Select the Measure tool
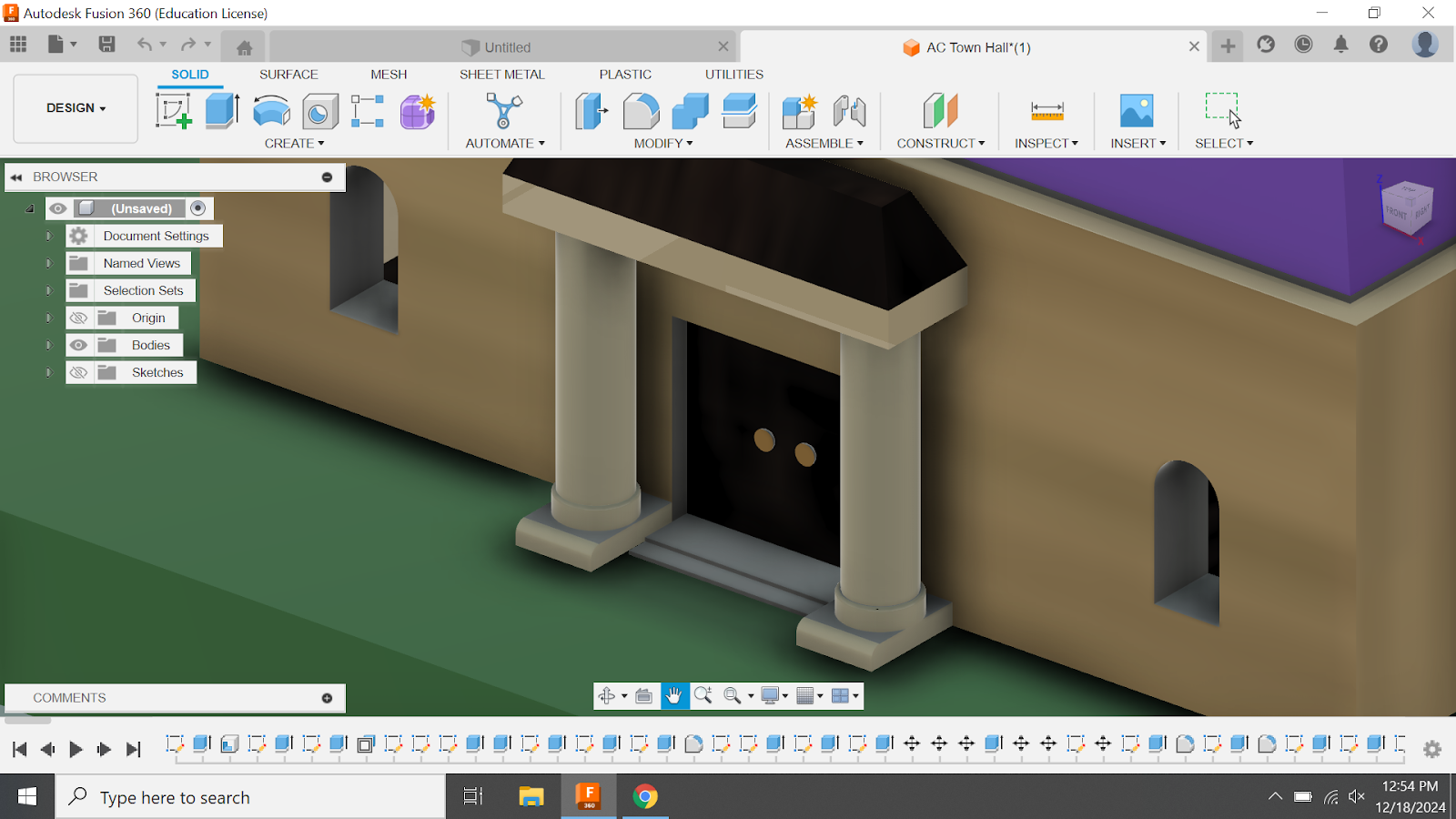 point(1046,111)
